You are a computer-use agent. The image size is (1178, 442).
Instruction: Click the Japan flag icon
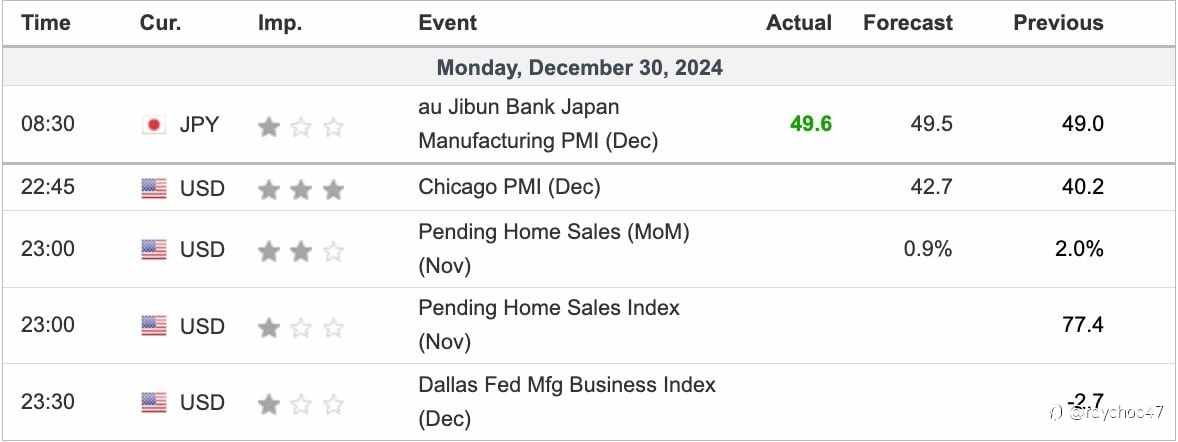(154, 125)
